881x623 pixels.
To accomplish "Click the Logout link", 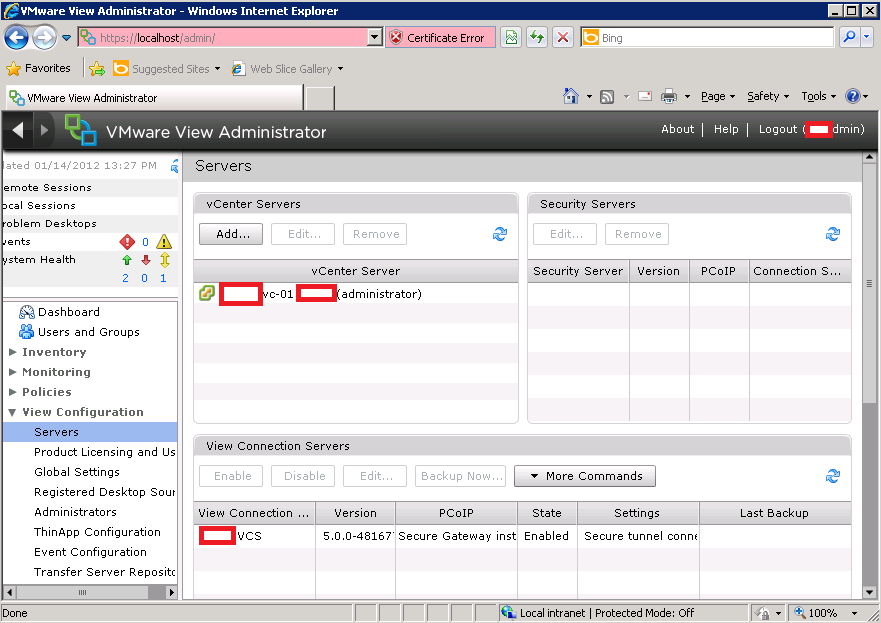I will click(778, 129).
